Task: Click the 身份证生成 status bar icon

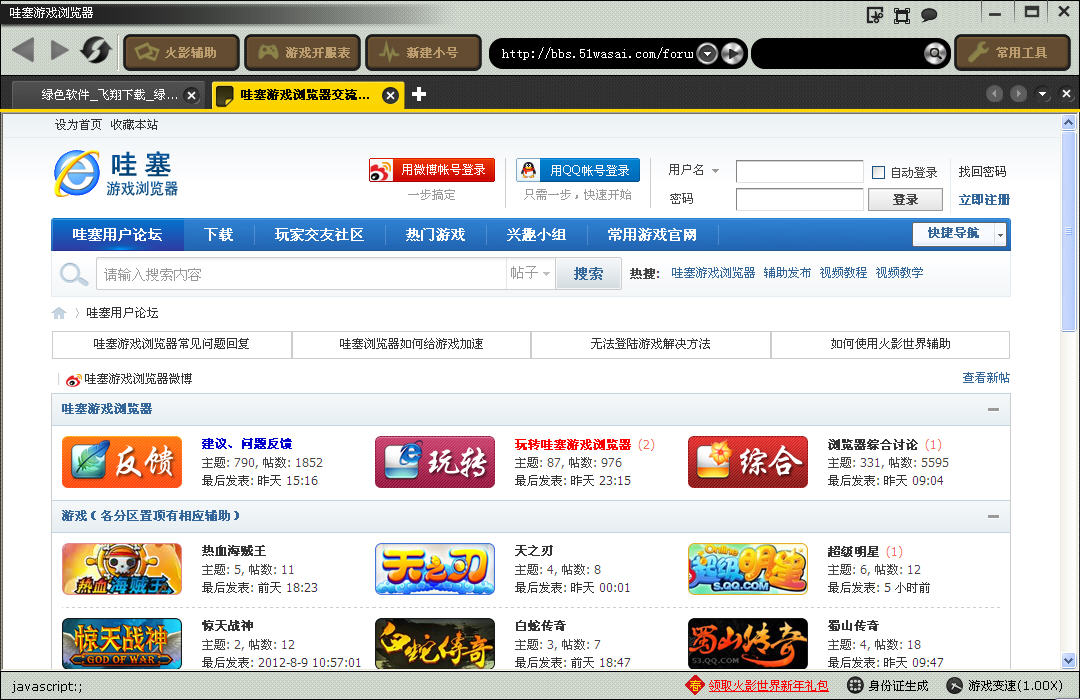Action: (854, 686)
